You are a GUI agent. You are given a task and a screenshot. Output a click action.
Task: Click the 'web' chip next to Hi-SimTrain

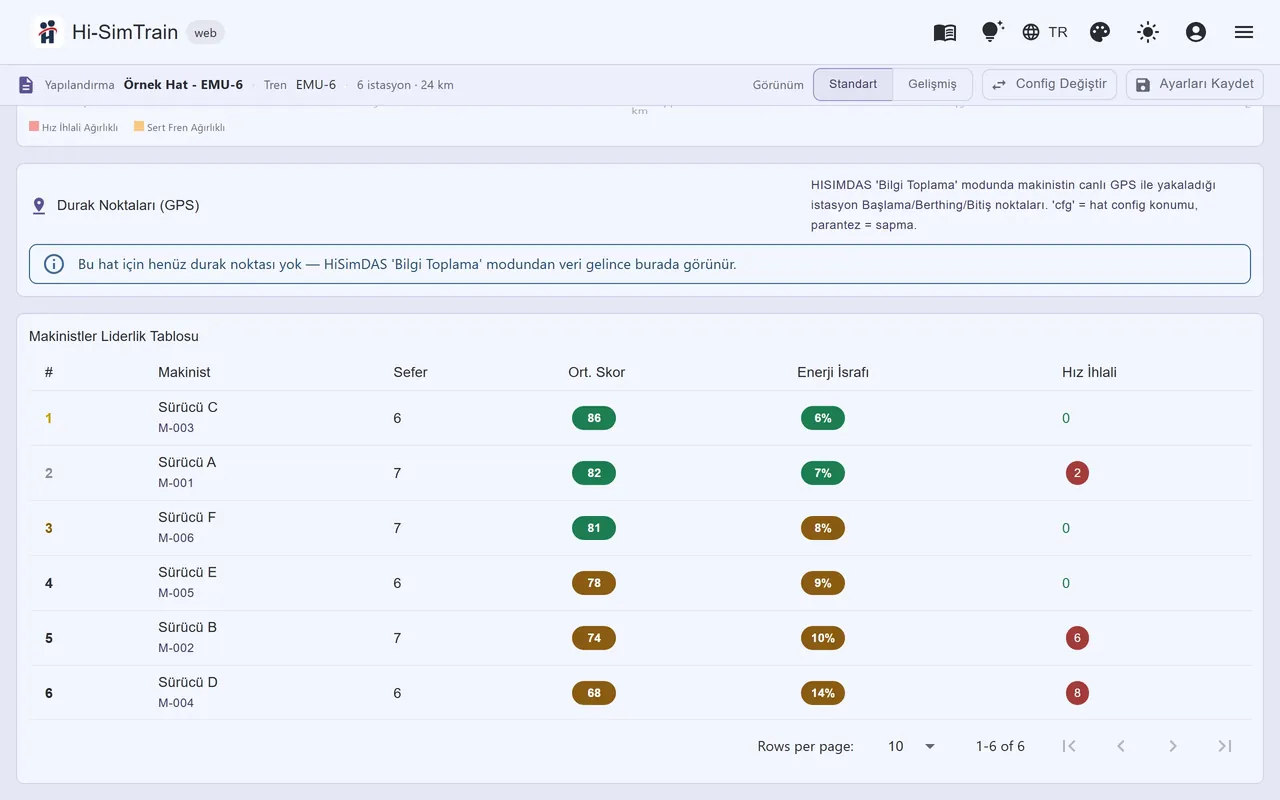click(206, 33)
